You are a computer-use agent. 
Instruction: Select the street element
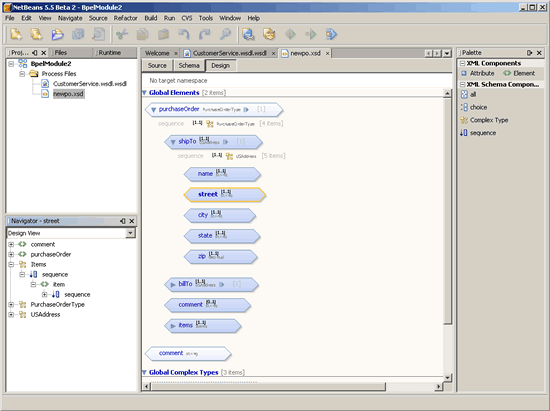[x=224, y=195]
